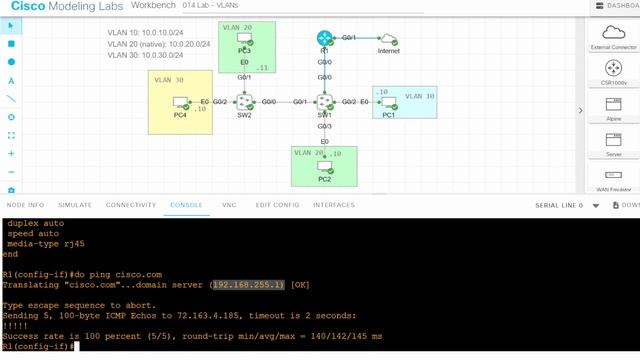640x360 pixels.
Task: Open the Serial Line 0 dropdown
Action: pyautogui.click(x=596, y=206)
